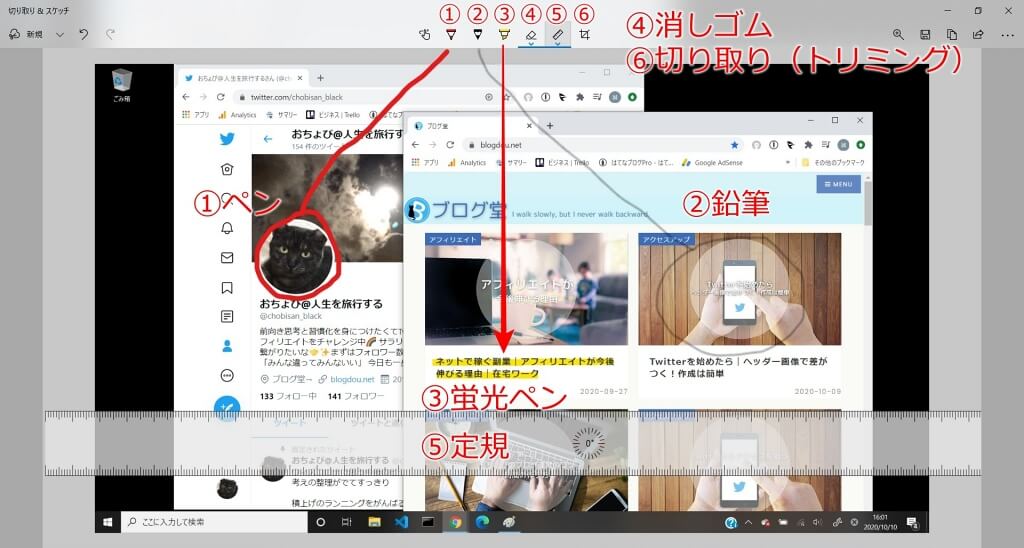Reload the Twitter browser page
Viewport: 1024px width, 548px height.
click(x=221, y=97)
